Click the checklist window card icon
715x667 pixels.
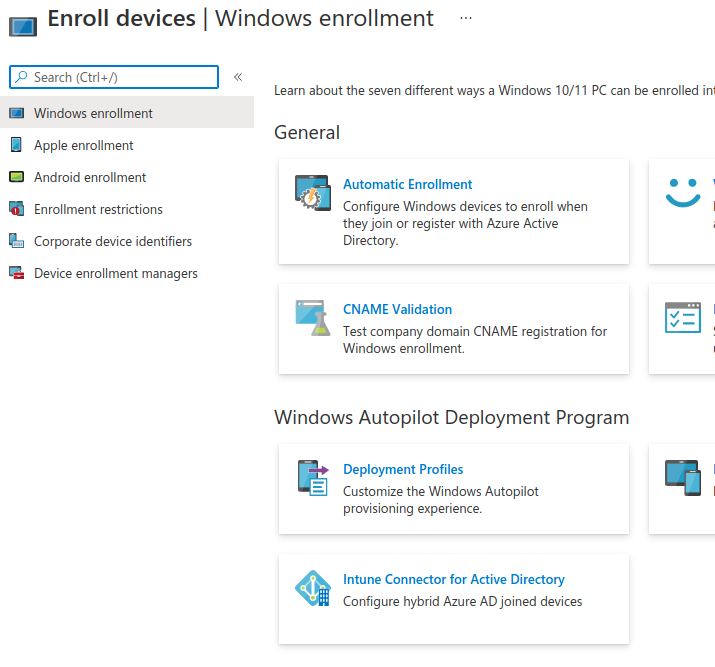(683, 317)
